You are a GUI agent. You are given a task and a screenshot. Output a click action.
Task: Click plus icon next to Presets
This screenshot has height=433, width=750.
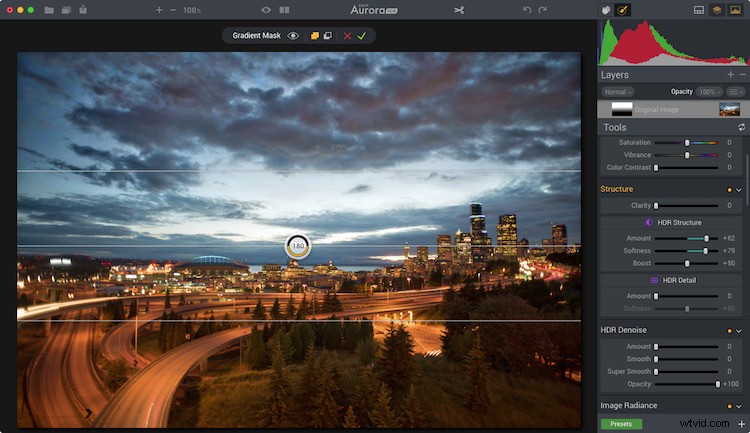(x=742, y=424)
